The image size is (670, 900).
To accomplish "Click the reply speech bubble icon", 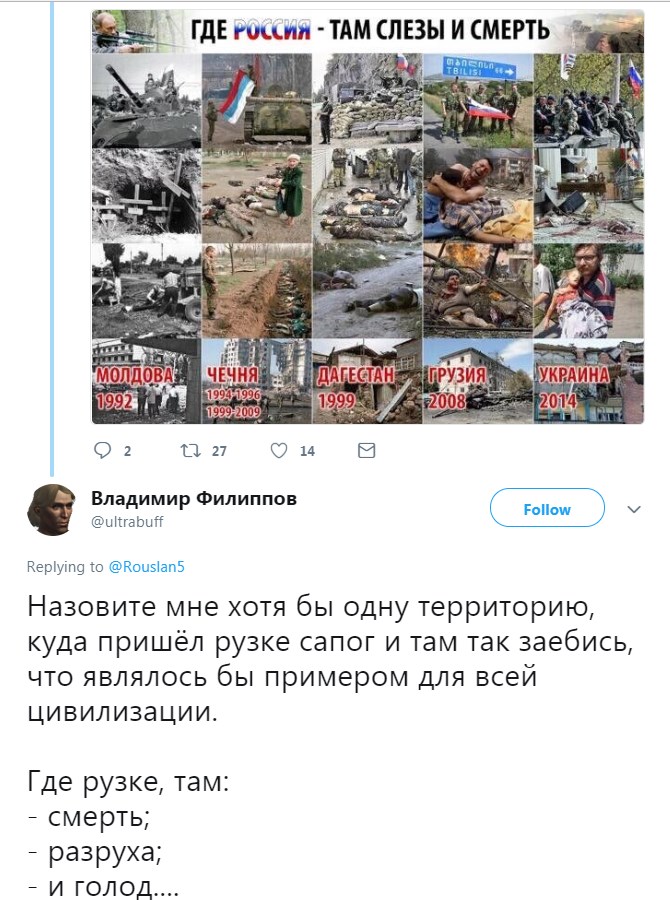I will 102,451.
